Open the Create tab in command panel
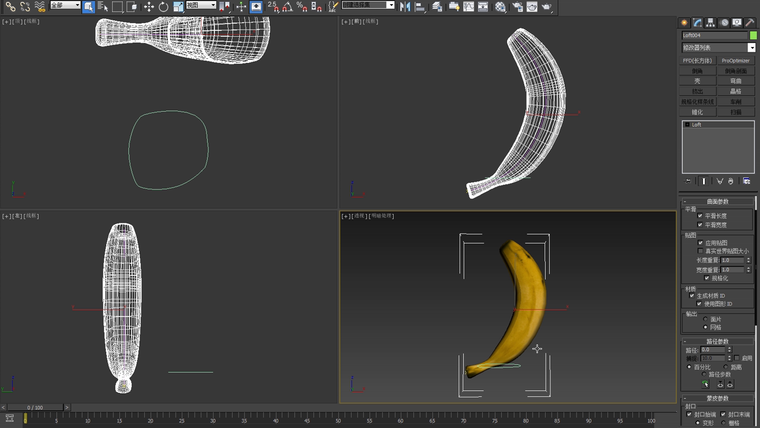 [685, 22]
